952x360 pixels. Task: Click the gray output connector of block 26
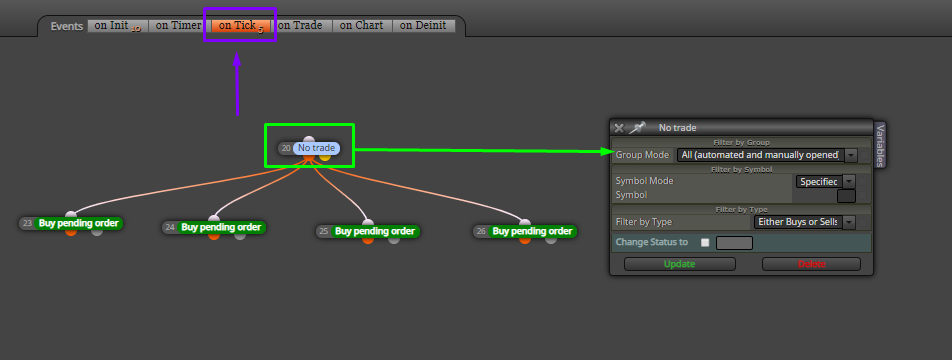pyautogui.click(x=551, y=240)
